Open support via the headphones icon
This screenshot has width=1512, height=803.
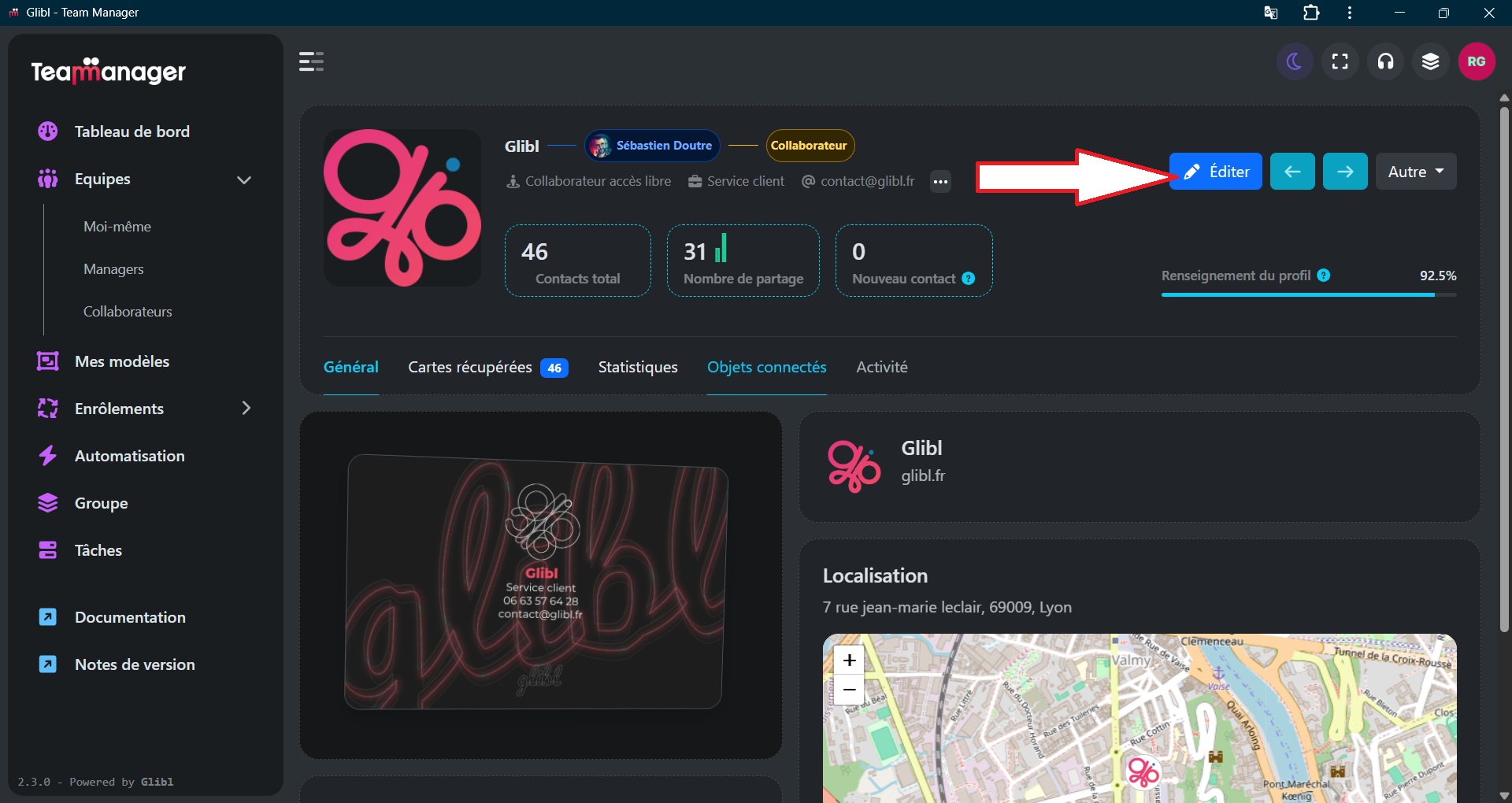point(1385,61)
